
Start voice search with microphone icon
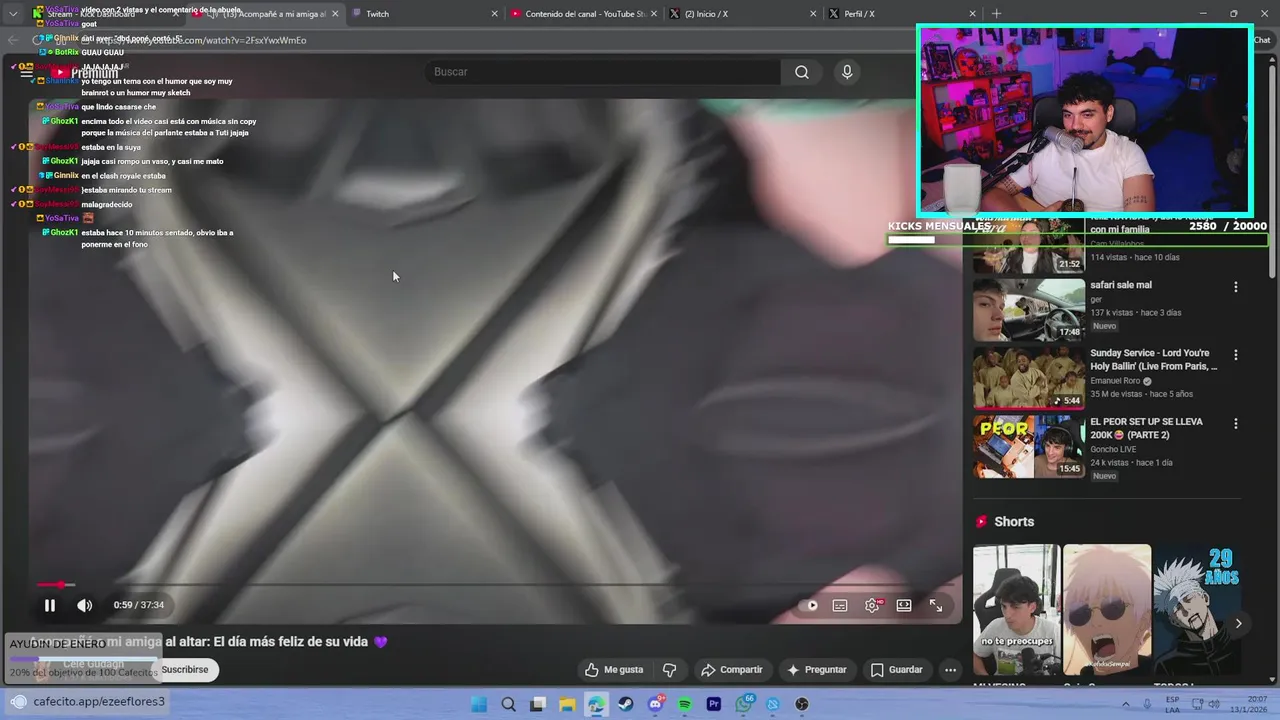pos(847,72)
